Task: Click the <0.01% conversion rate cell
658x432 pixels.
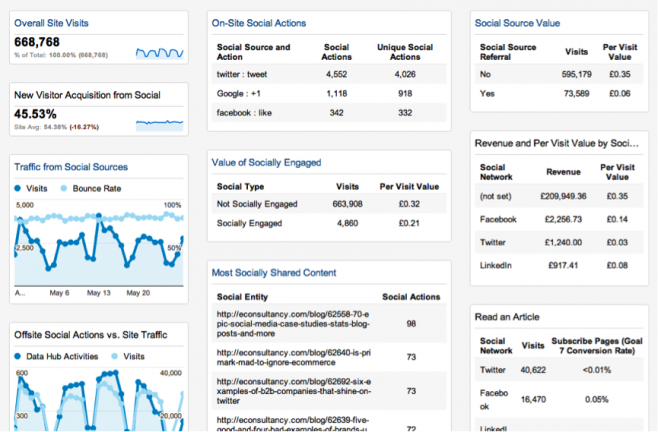Action: [597, 370]
